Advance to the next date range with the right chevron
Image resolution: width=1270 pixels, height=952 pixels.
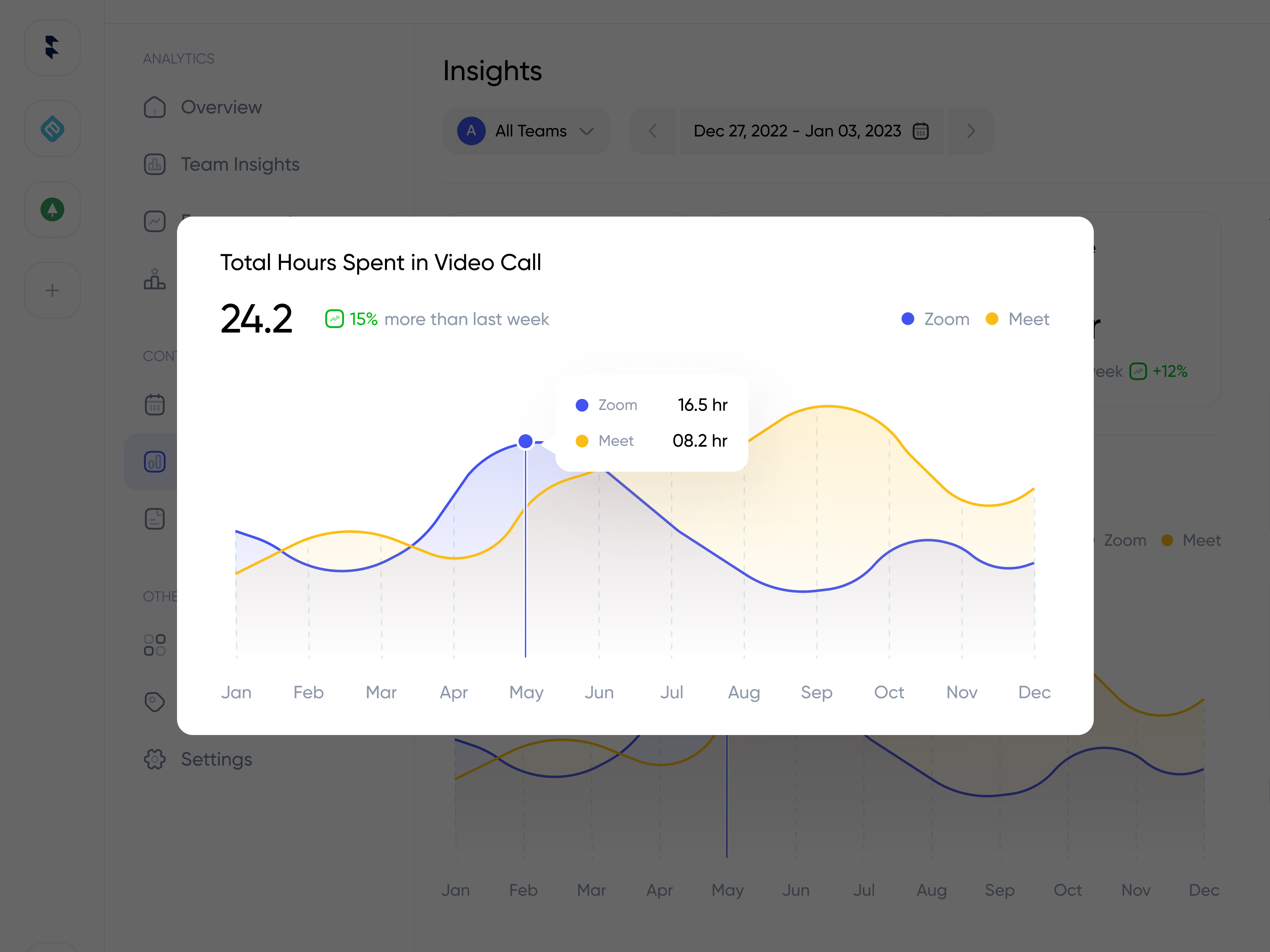[970, 131]
